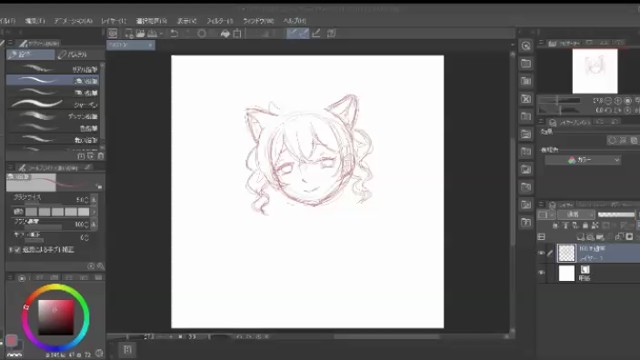The image size is (640, 360).
Task: Select the third pencil brush in list
Action: coord(52,92)
